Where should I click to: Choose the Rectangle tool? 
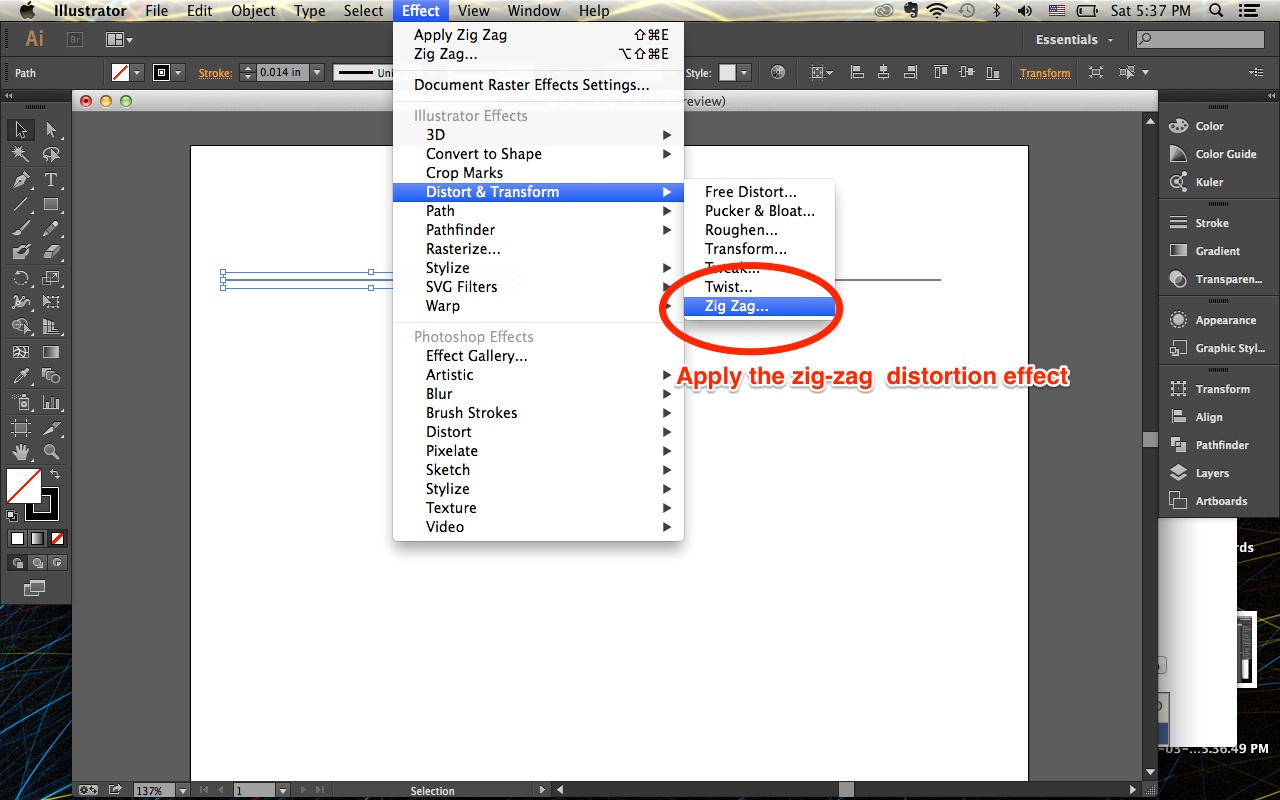click(51, 204)
